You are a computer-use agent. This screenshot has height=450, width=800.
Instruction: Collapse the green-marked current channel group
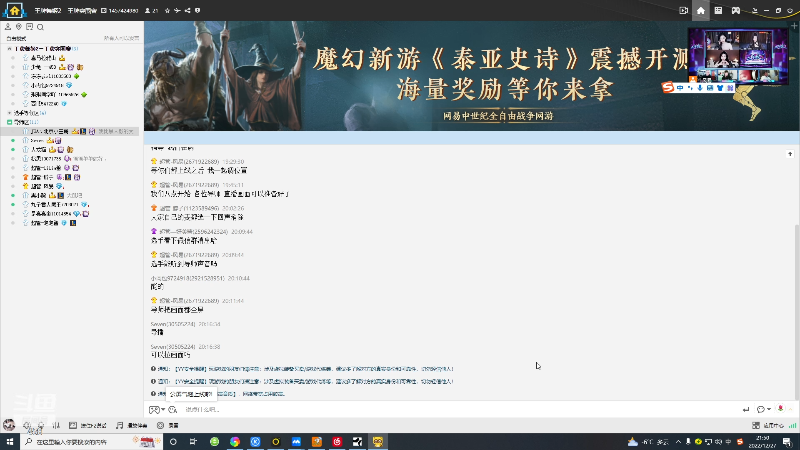pos(9,122)
